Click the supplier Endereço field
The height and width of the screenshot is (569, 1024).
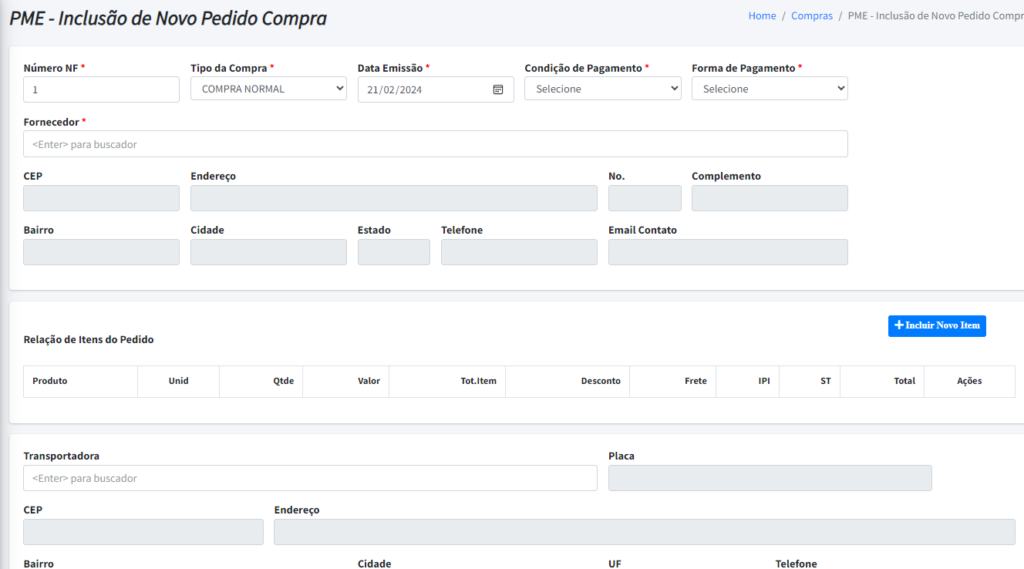(x=393, y=198)
